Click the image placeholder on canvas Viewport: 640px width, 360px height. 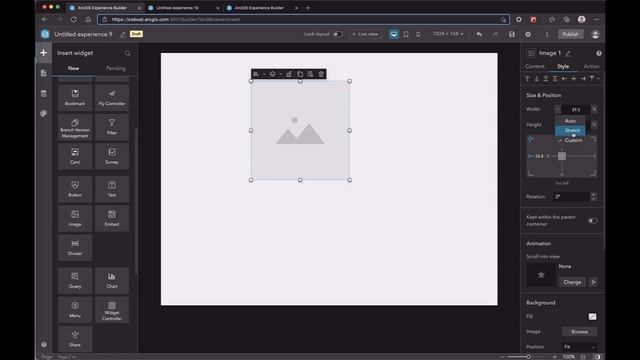pyautogui.click(x=300, y=131)
